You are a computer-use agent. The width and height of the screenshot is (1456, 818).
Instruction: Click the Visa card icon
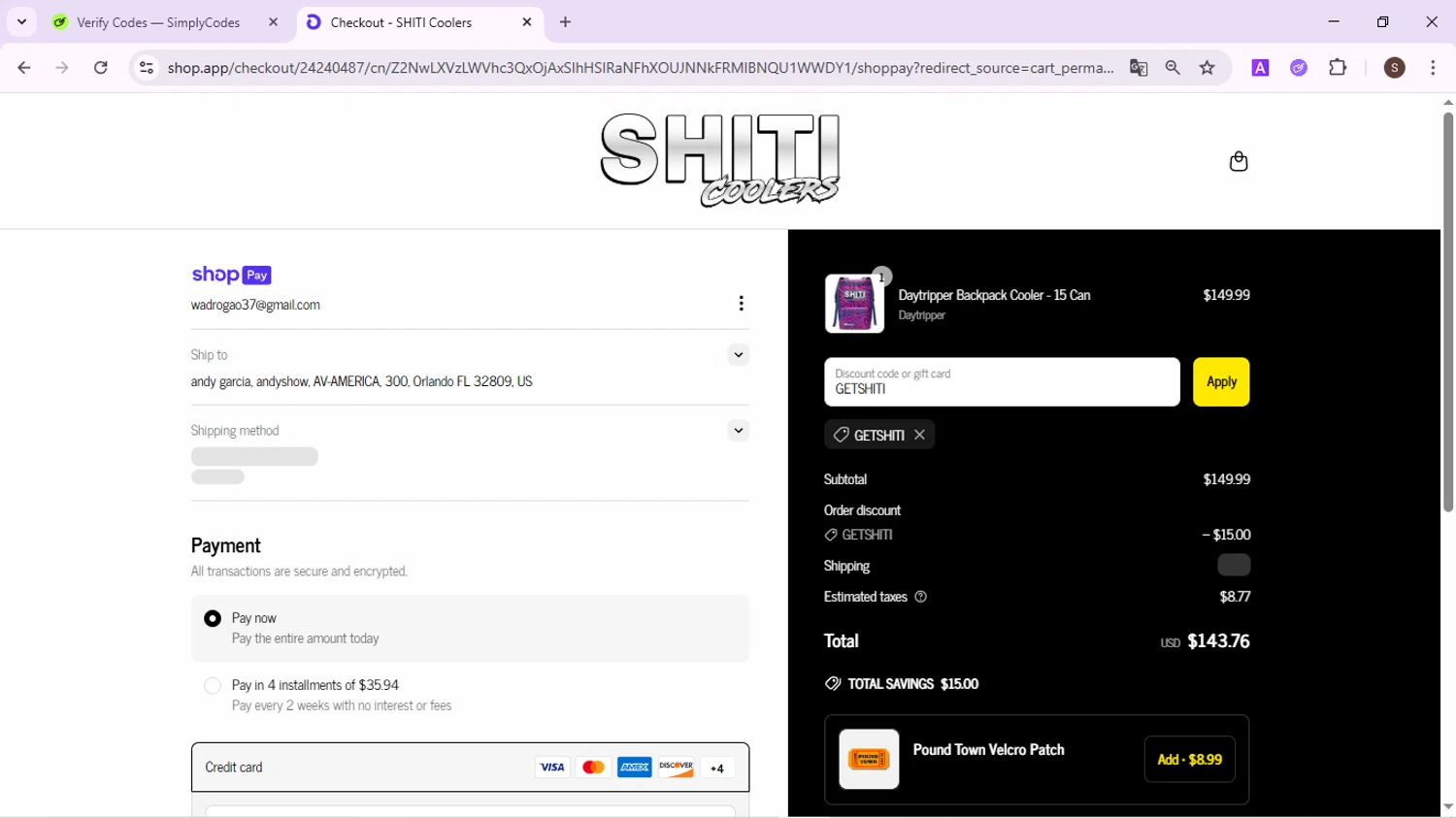(x=552, y=768)
